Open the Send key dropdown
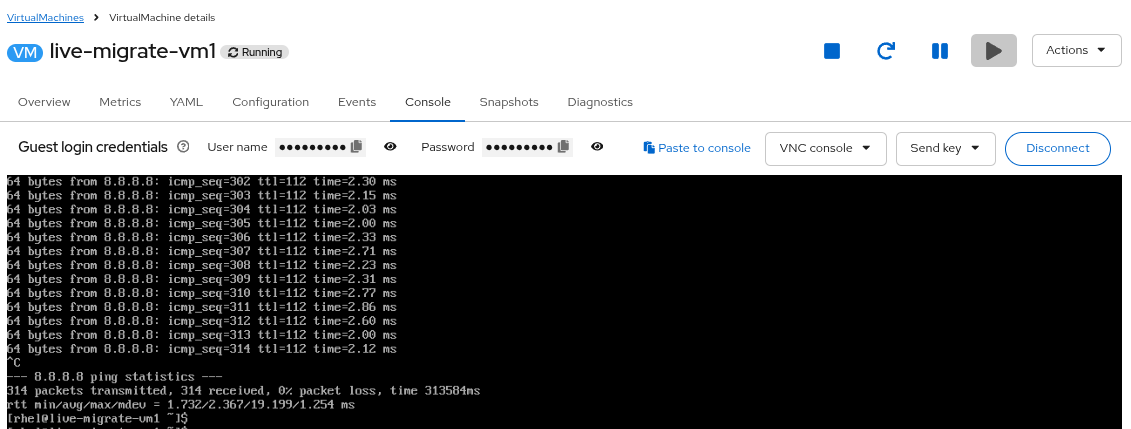Screen dimensions: 1131x429 point(945,148)
